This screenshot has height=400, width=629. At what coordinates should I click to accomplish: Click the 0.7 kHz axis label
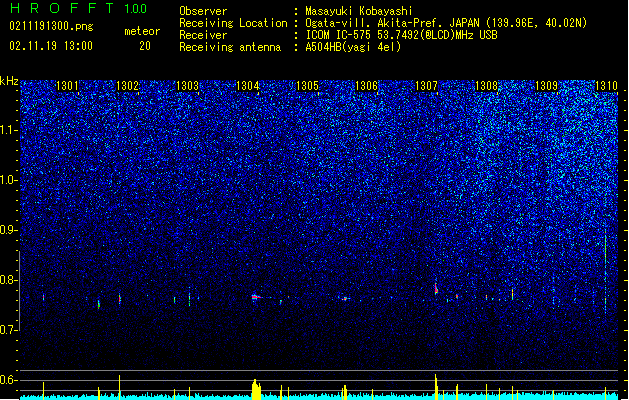click(x=9, y=330)
